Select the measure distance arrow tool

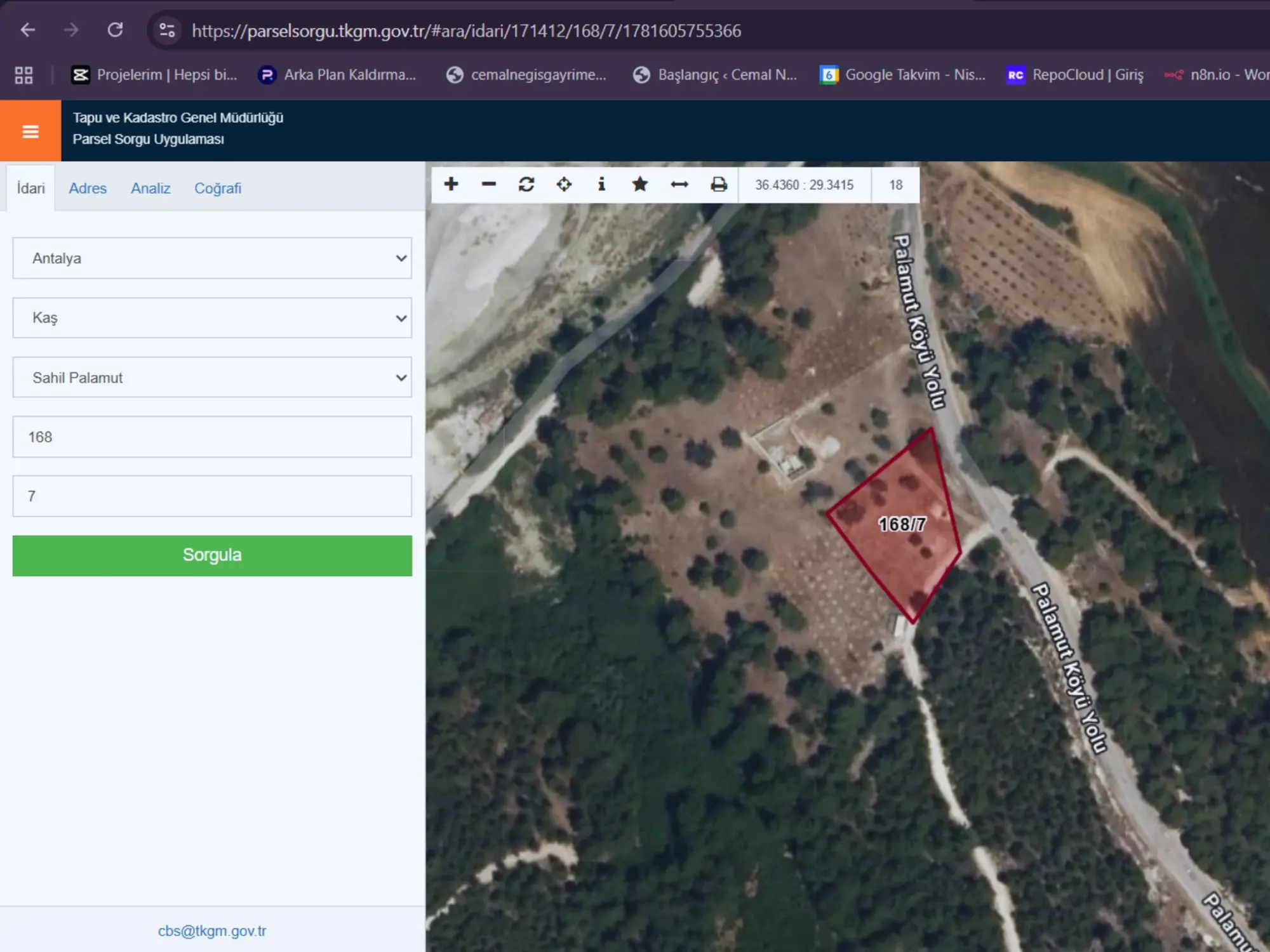[679, 184]
